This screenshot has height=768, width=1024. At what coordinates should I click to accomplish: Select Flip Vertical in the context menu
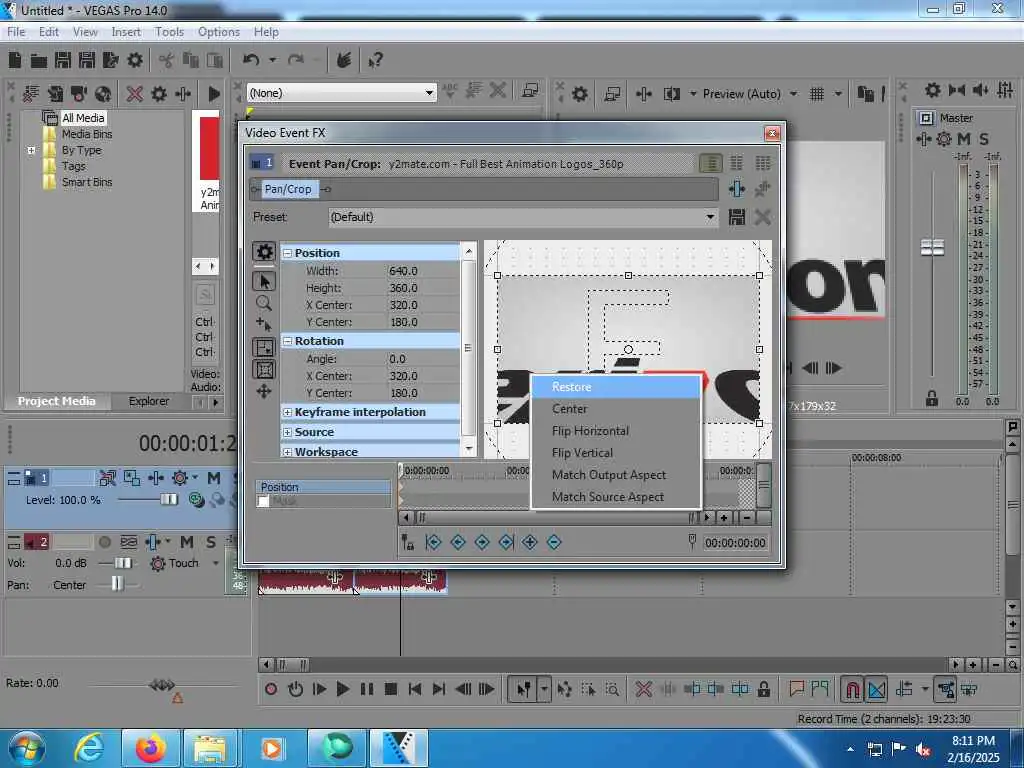pos(616,453)
